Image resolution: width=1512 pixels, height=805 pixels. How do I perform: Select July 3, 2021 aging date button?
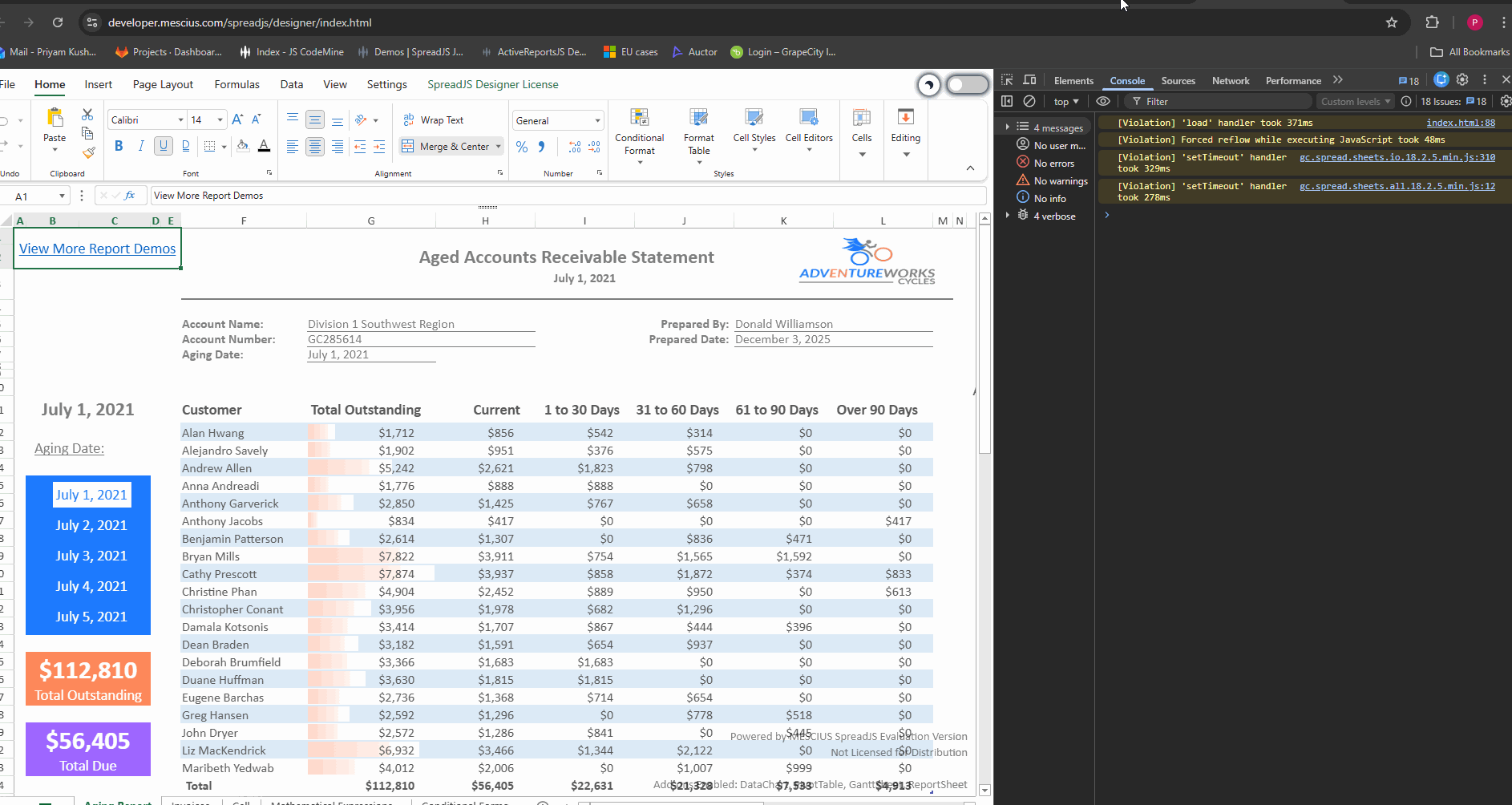(91, 556)
